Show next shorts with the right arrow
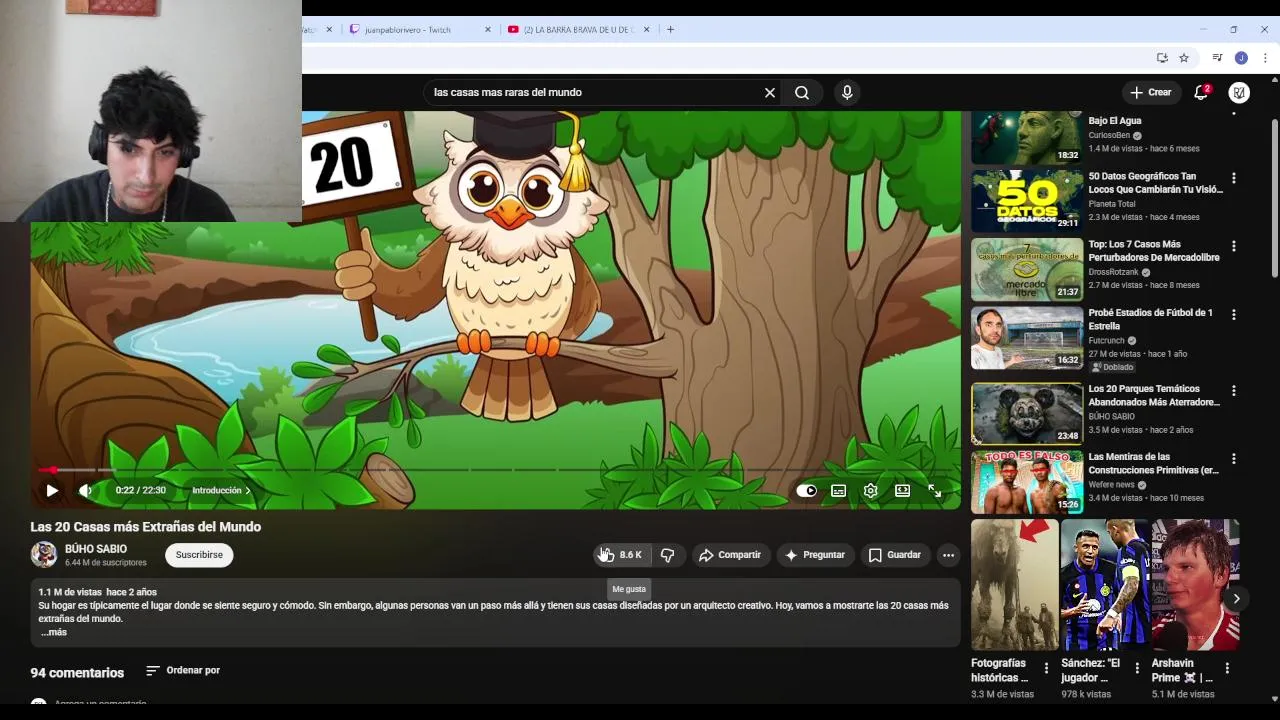Viewport: 1280px width, 720px height. point(1236,599)
